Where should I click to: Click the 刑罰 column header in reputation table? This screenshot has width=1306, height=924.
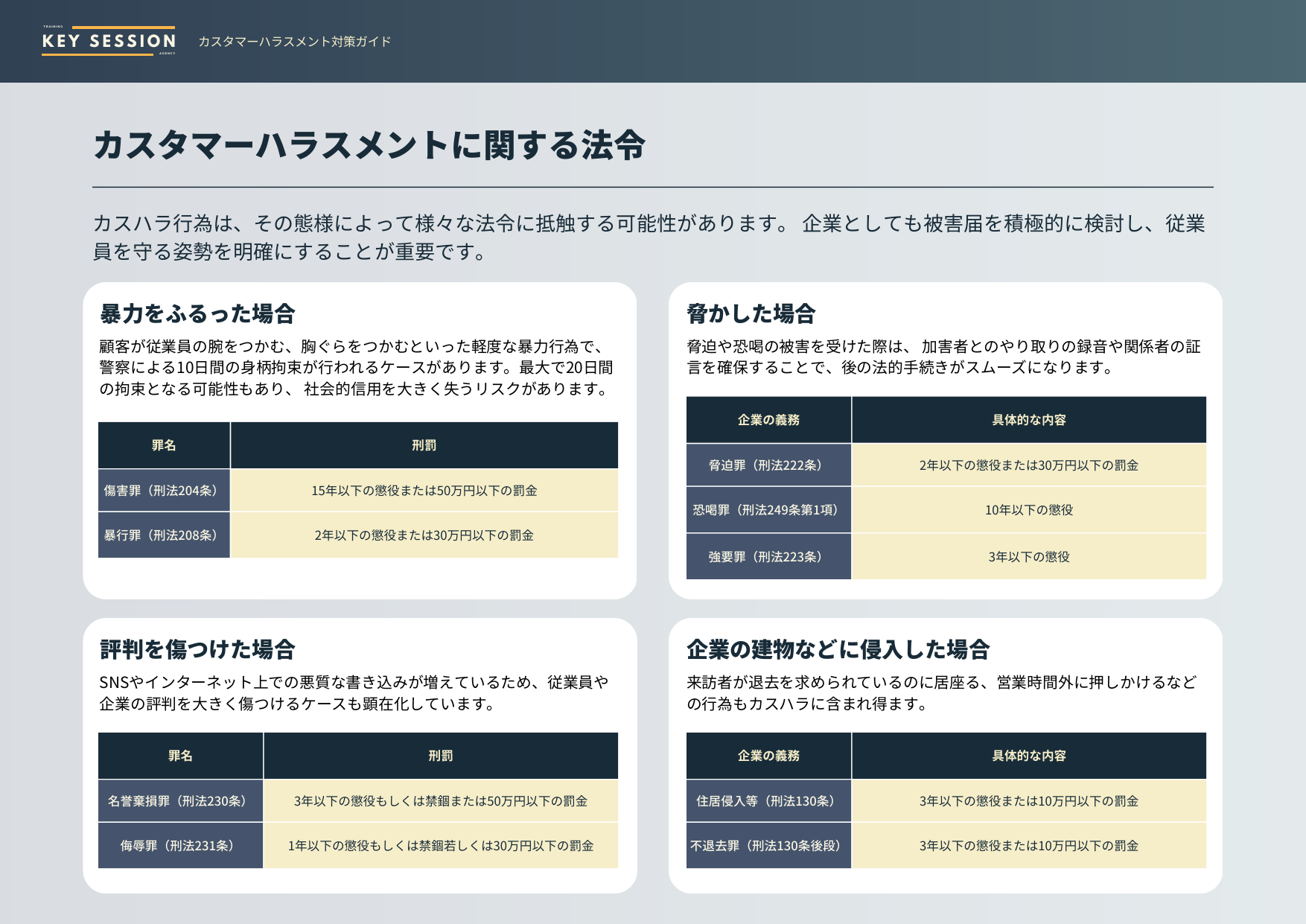click(441, 756)
